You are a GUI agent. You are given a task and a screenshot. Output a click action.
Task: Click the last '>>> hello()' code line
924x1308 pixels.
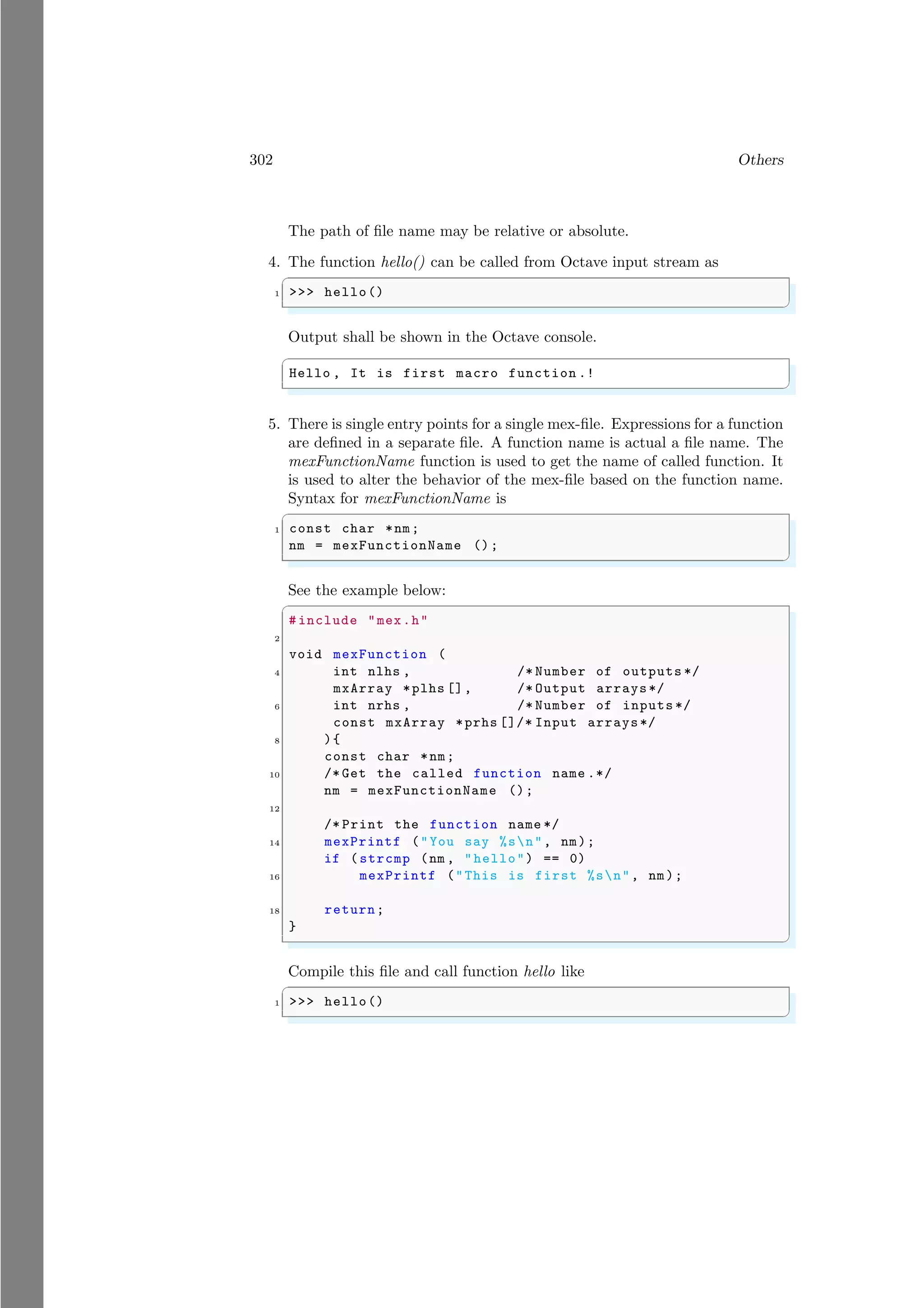pos(336,1002)
